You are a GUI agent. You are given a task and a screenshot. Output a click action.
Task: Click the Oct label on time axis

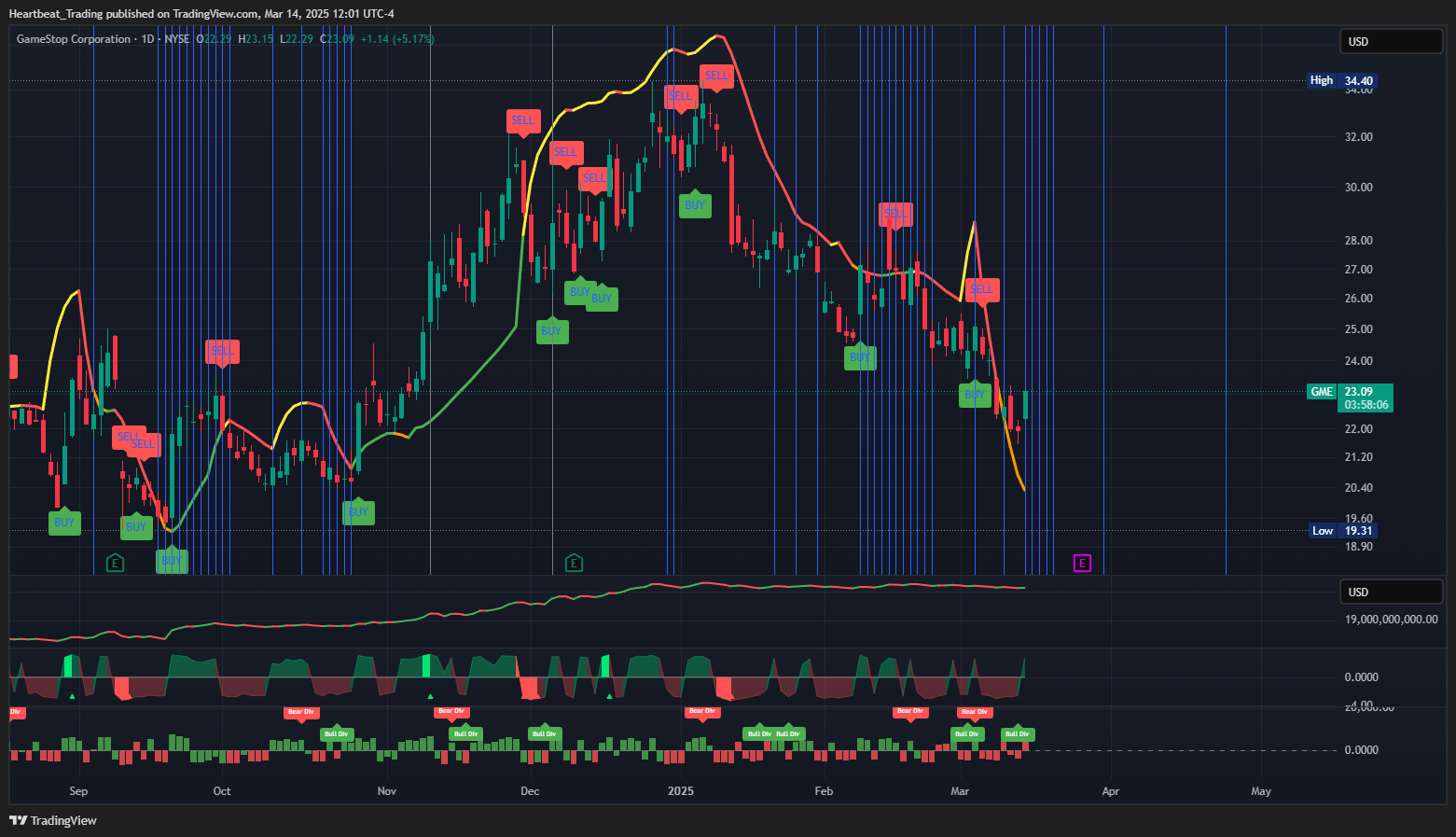(222, 791)
